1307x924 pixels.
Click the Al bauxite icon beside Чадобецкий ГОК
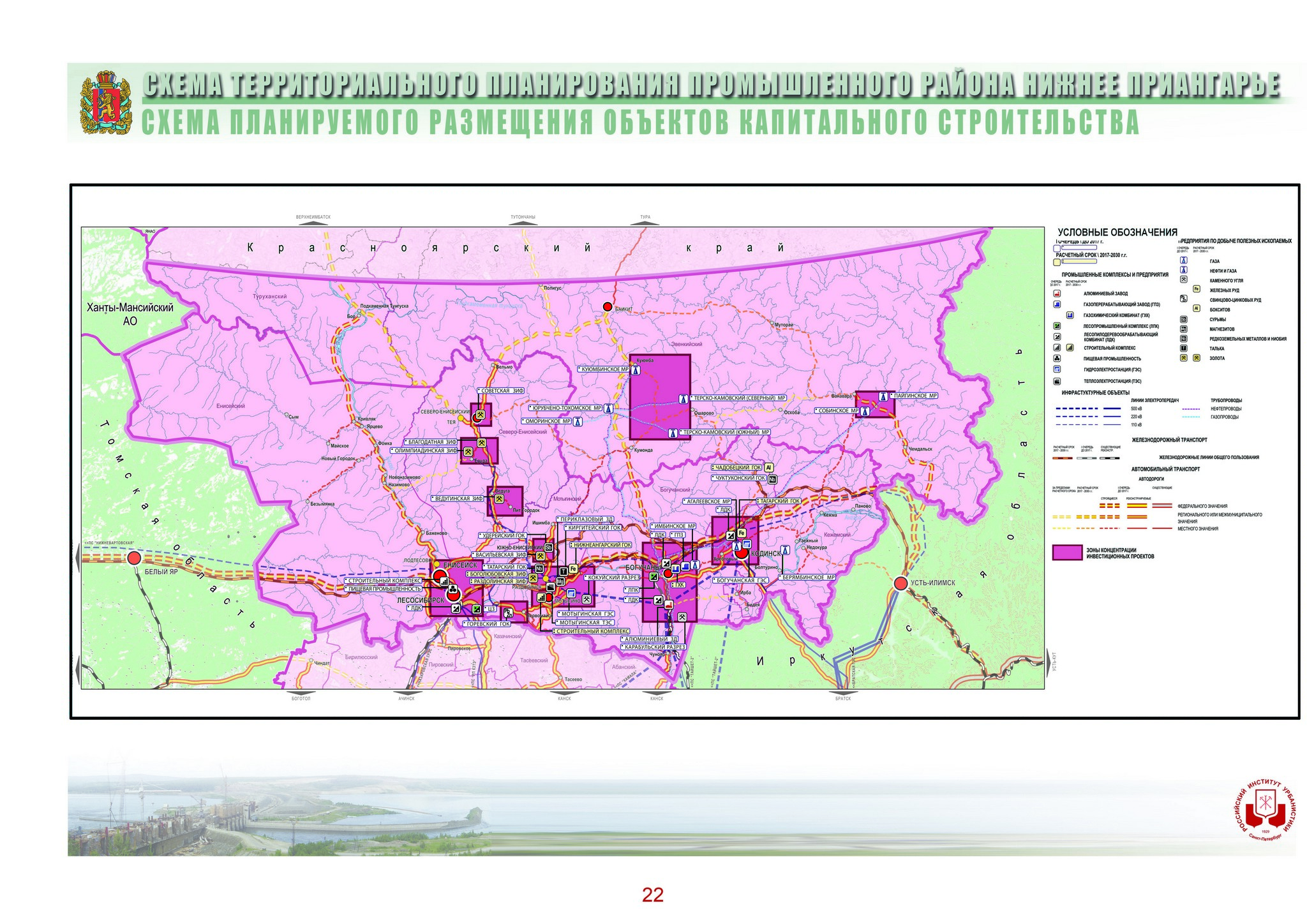[769, 468]
